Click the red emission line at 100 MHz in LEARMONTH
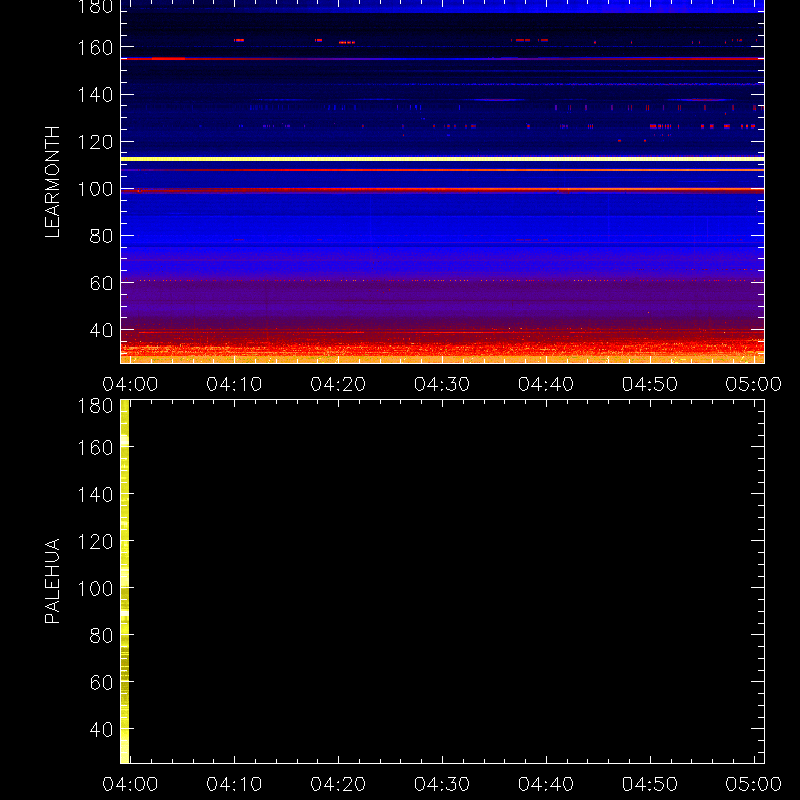 click(442, 190)
